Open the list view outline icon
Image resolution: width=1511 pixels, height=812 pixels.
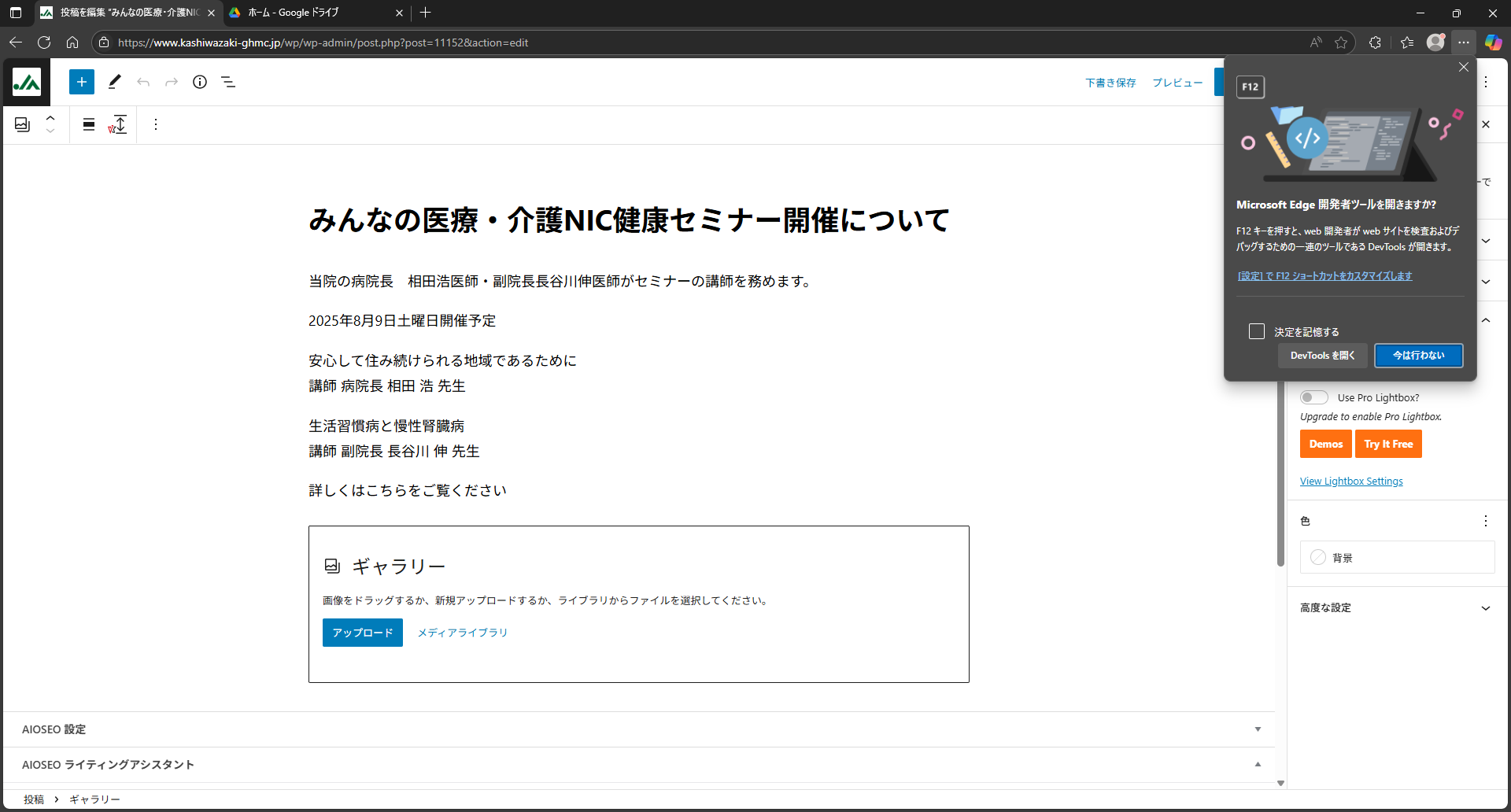(x=228, y=82)
